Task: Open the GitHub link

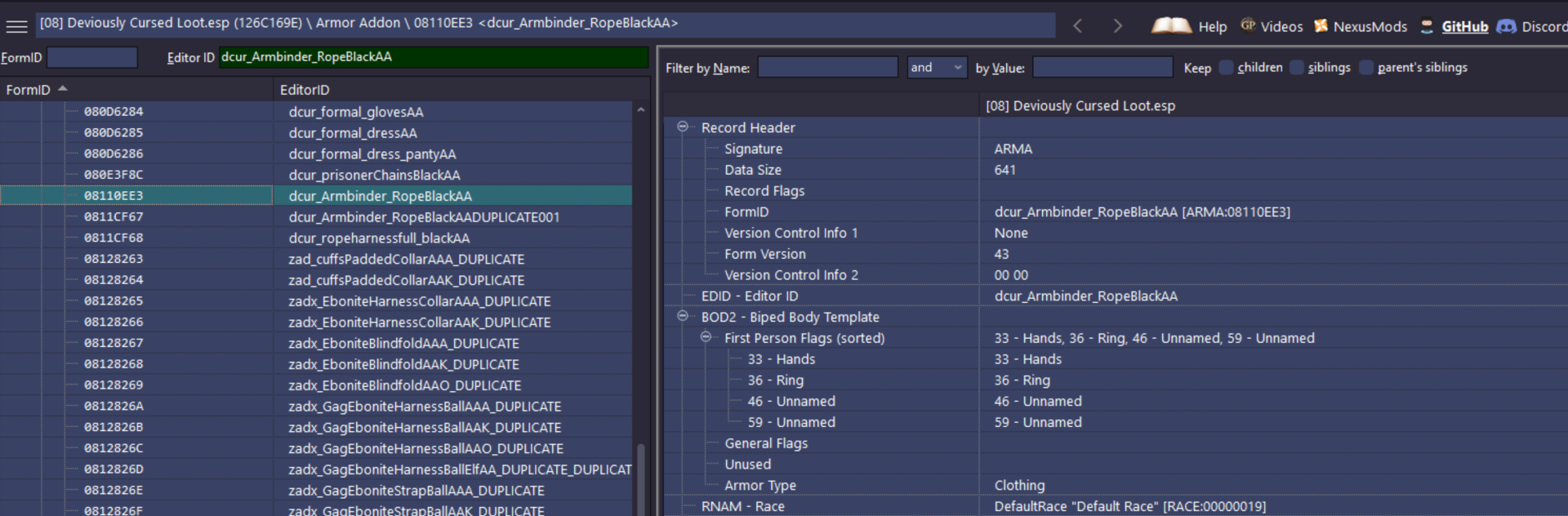Action: point(1454,26)
